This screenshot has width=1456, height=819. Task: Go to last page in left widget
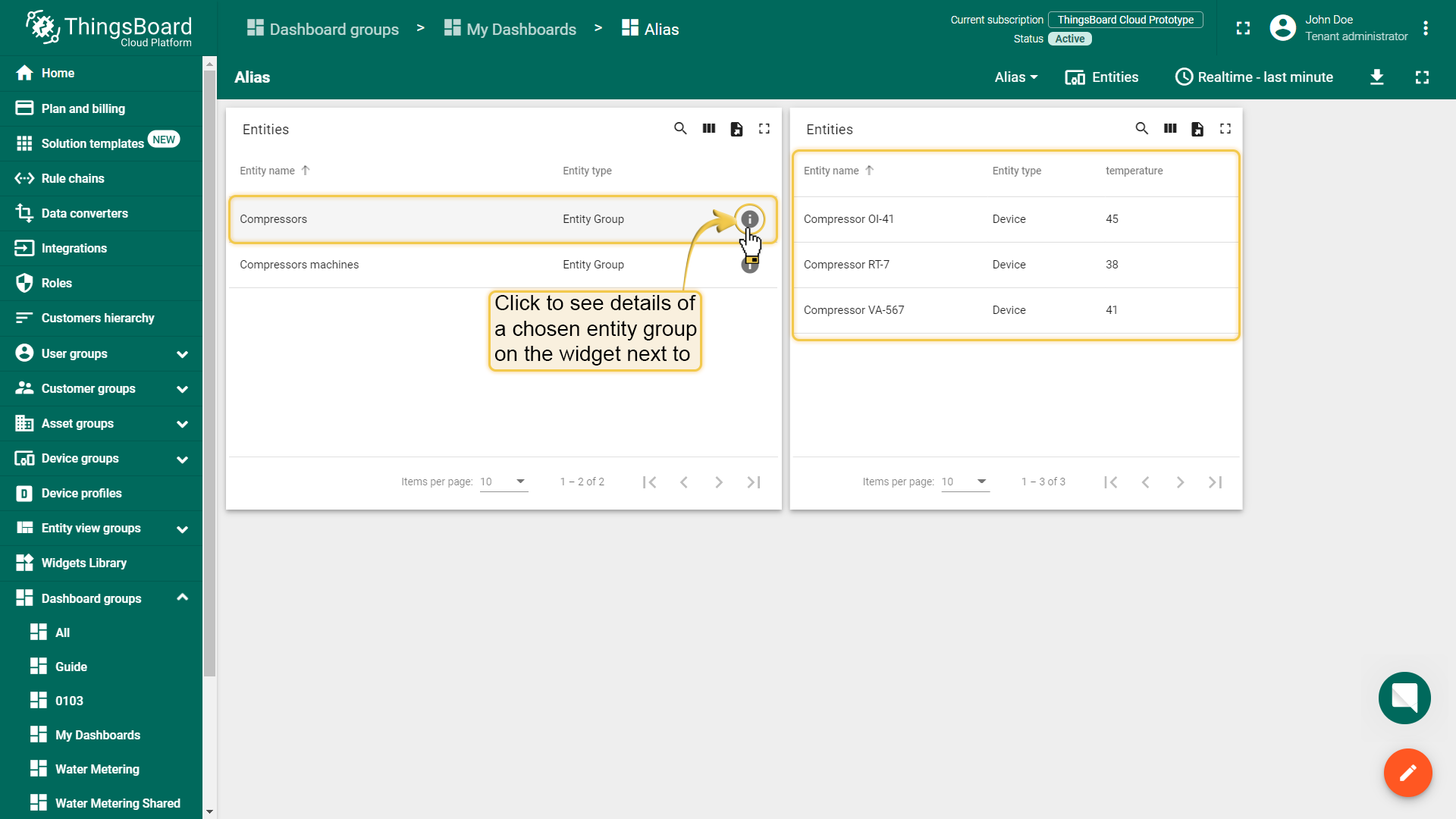[754, 482]
